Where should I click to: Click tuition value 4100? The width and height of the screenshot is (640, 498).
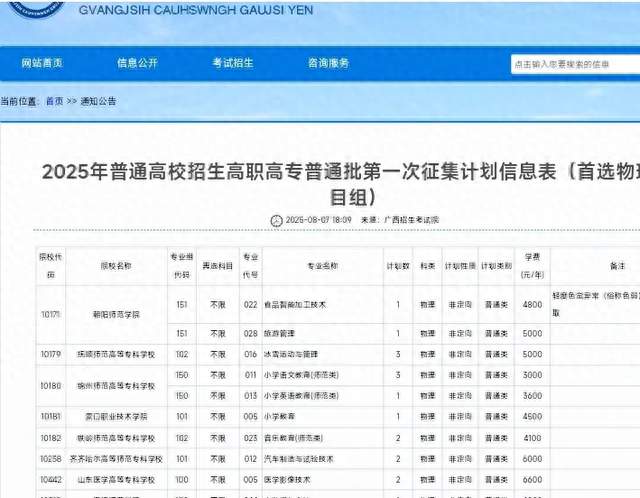[532, 438]
